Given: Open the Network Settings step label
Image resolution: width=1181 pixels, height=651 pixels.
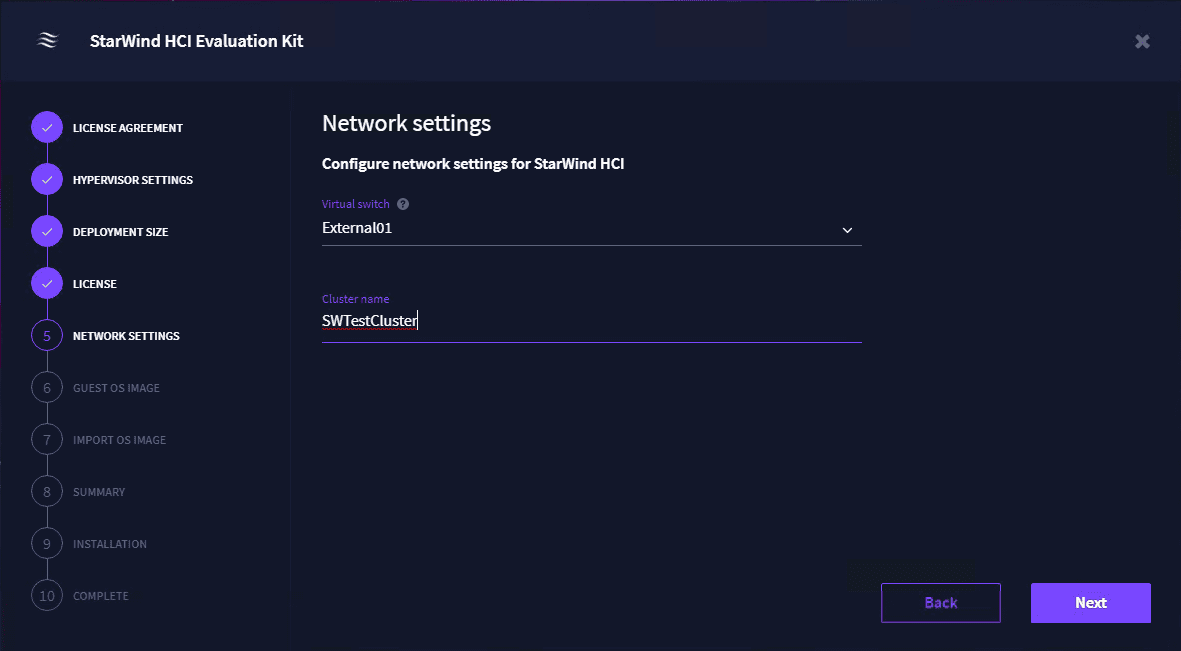Looking at the screenshot, I should [126, 336].
